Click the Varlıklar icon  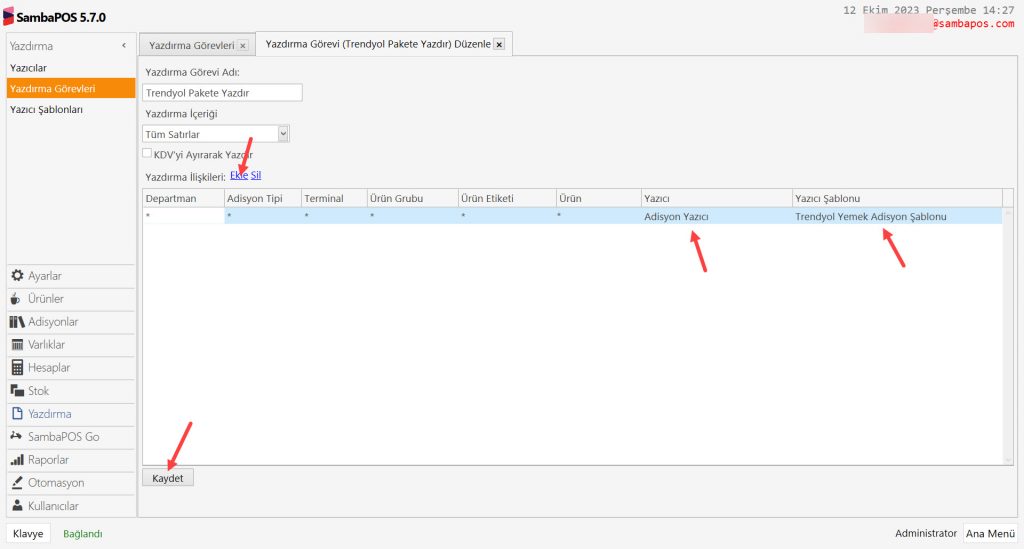(18, 345)
